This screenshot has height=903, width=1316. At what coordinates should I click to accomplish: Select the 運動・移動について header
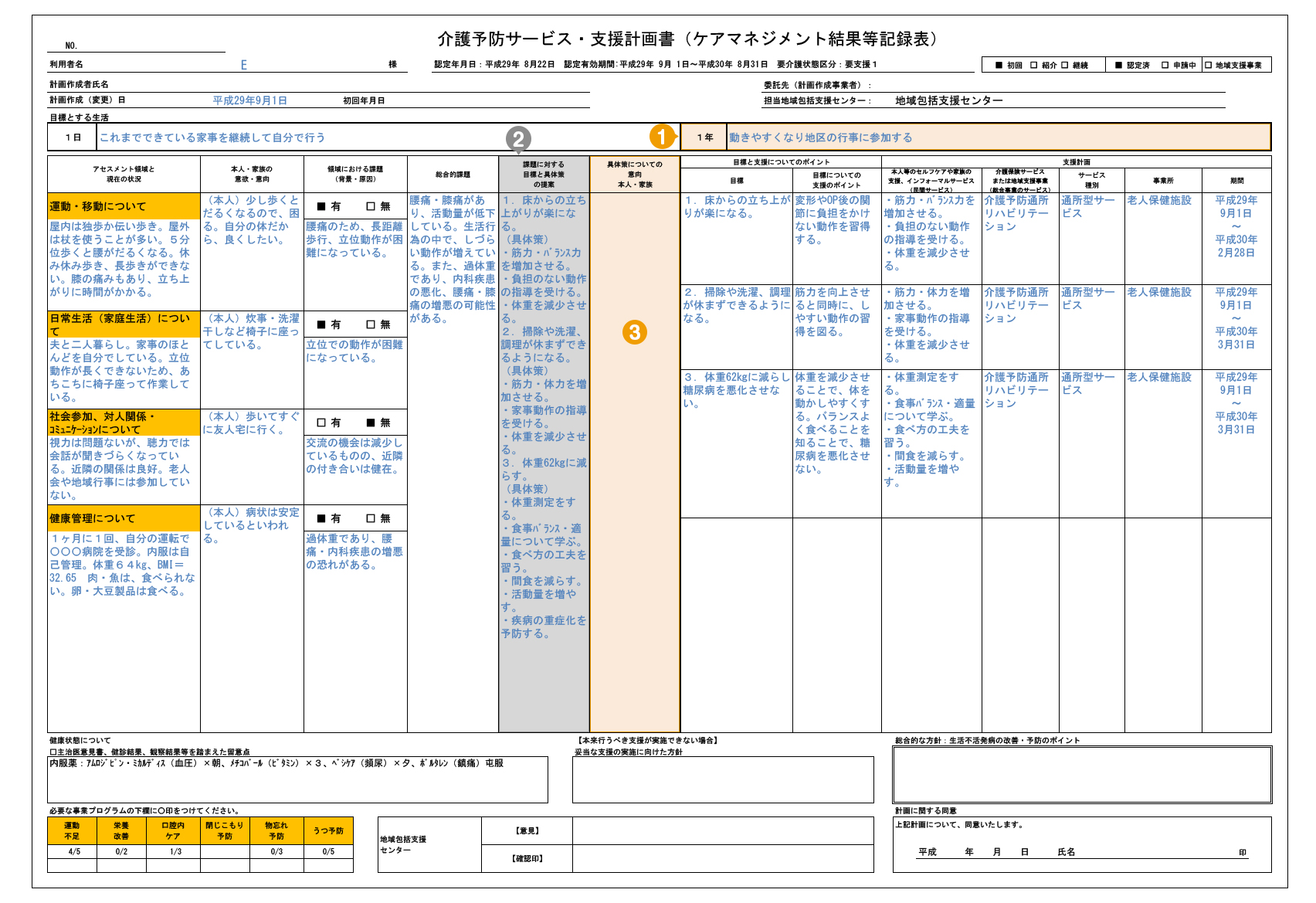tap(124, 206)
